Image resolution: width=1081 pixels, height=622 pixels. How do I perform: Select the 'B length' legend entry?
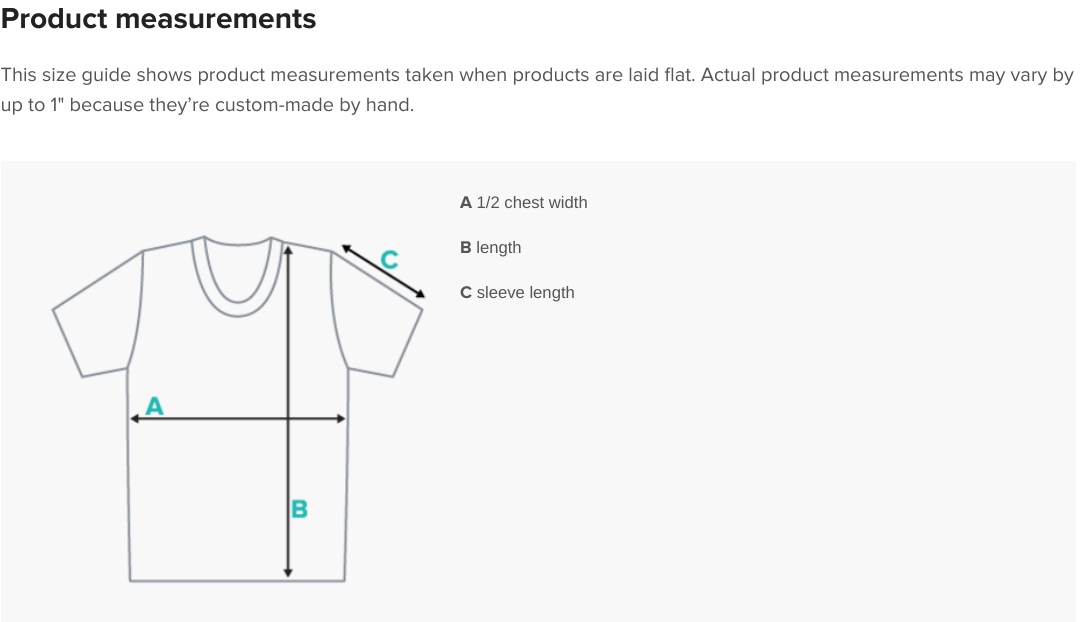[x=491, y=248]
